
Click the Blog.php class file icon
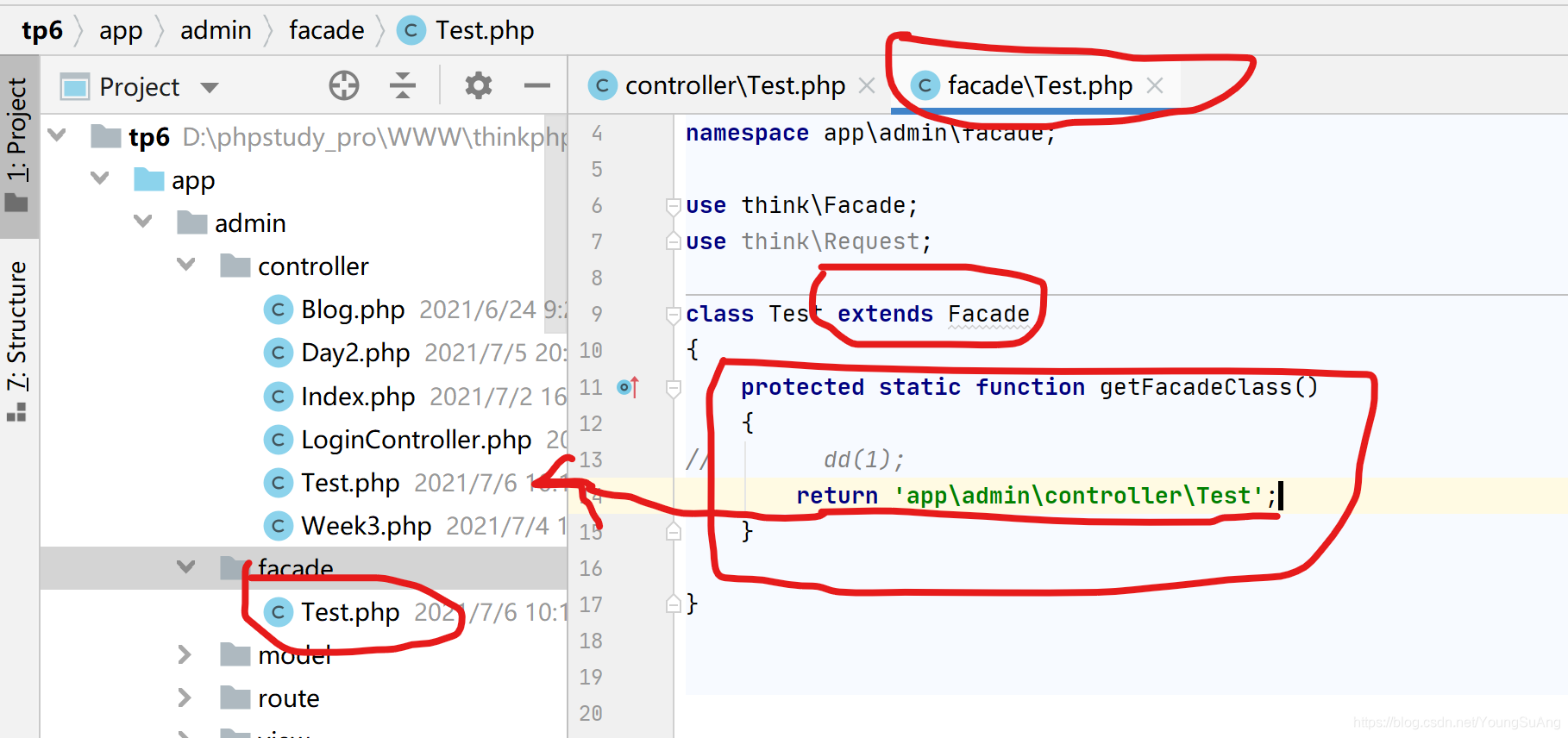tap(278, 310)
